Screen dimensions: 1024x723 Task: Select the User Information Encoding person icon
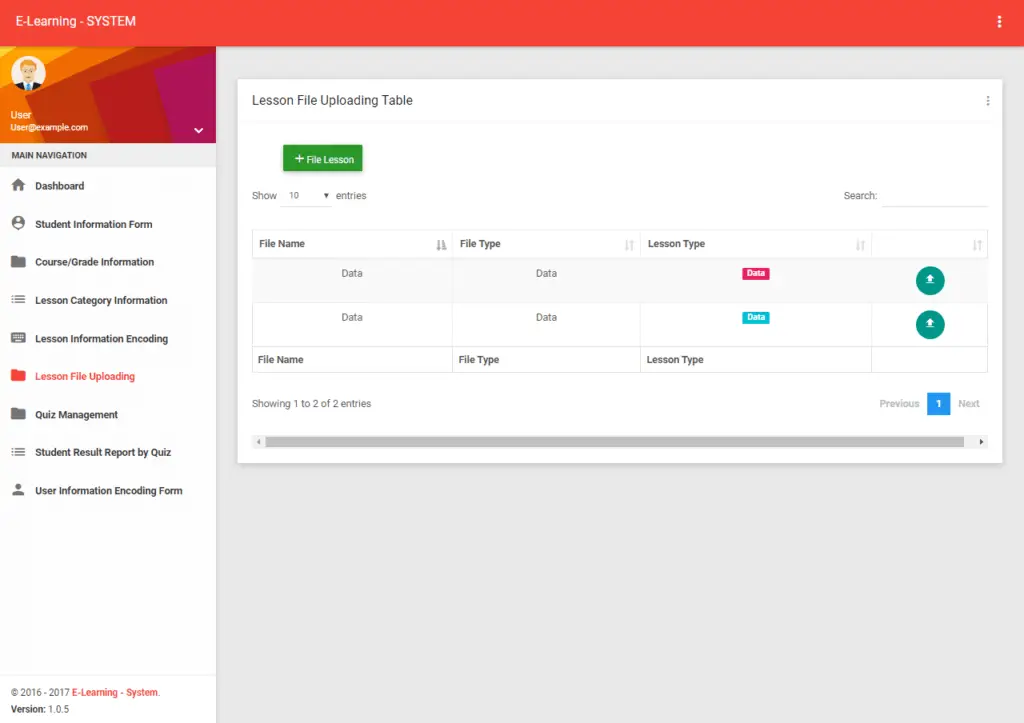pyautogui.click(x=18, y=490)
